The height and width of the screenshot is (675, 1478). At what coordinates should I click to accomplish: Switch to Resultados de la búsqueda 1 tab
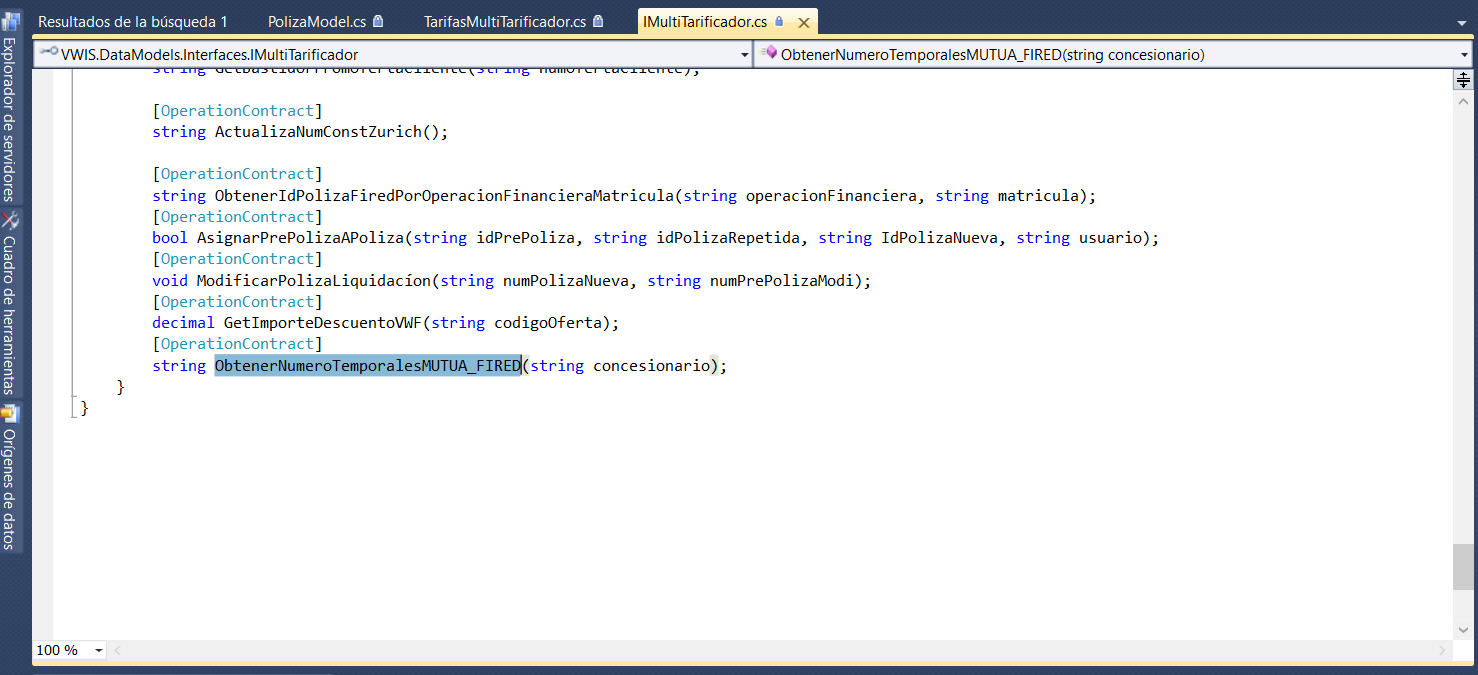pyautogui.click(x=133, y=21)
